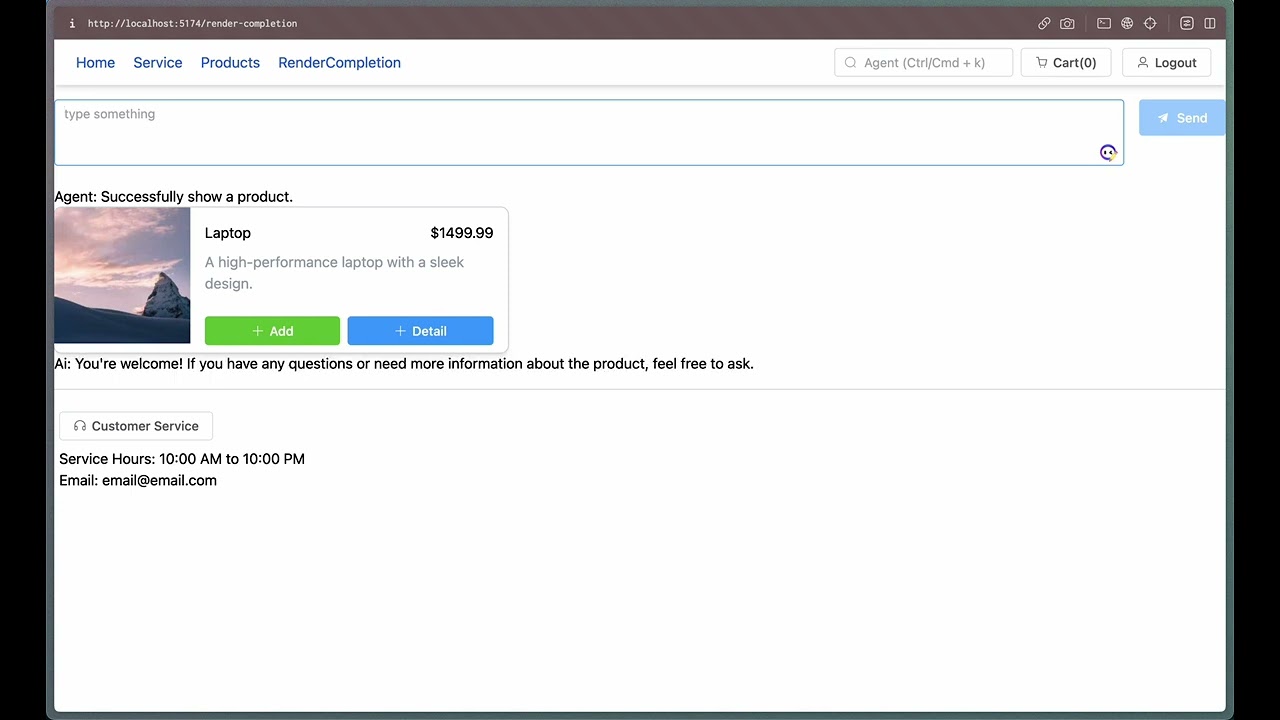This screenshot has width=1280, height=720.
Task: Expand the Laptop product Detail view
Action: pos(420,331)
